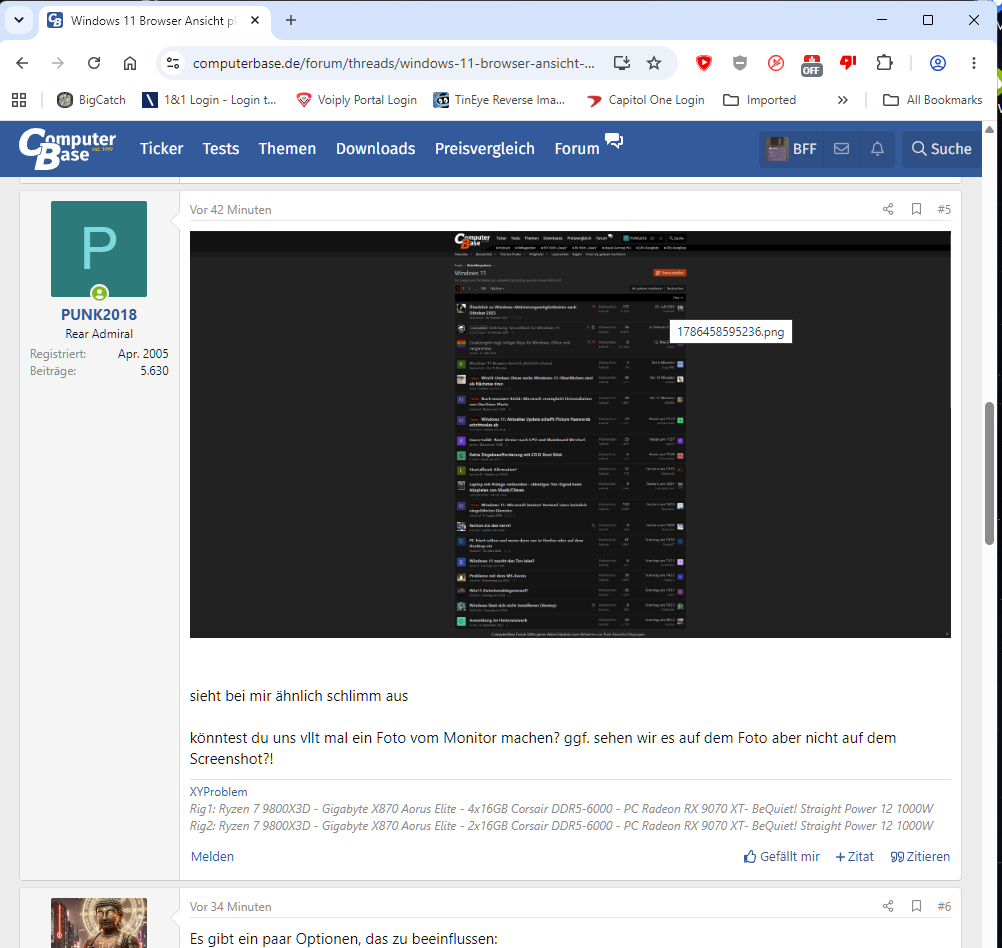Go forward in browser history
The width and height of the screenshot is (1002, 948).
58,63
